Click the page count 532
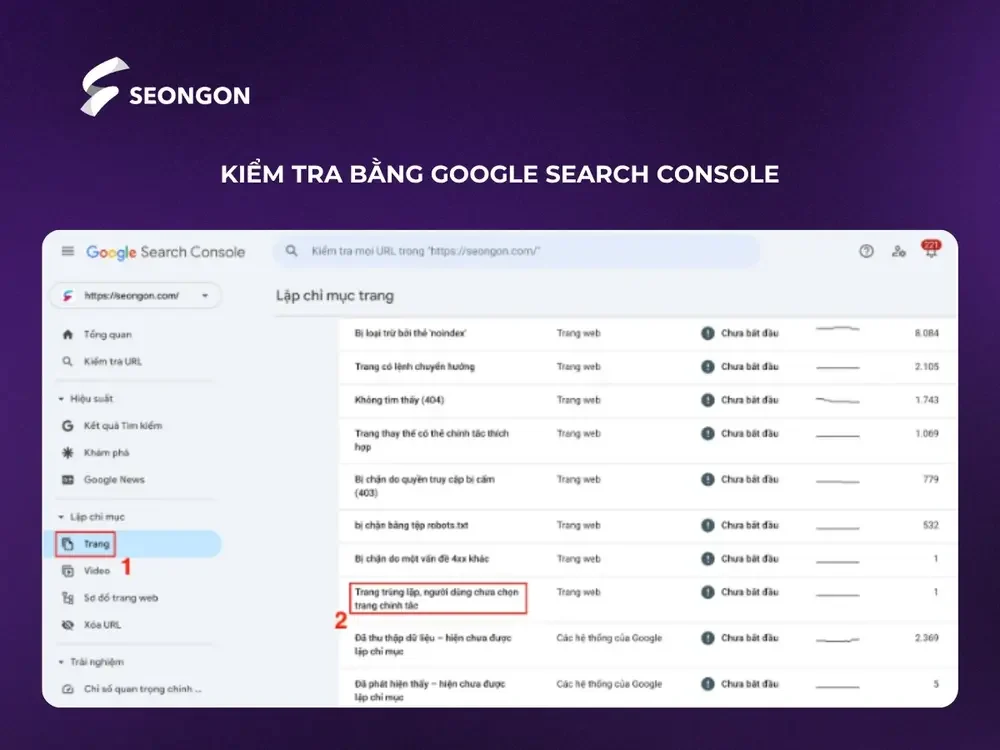 coord(931,526)
